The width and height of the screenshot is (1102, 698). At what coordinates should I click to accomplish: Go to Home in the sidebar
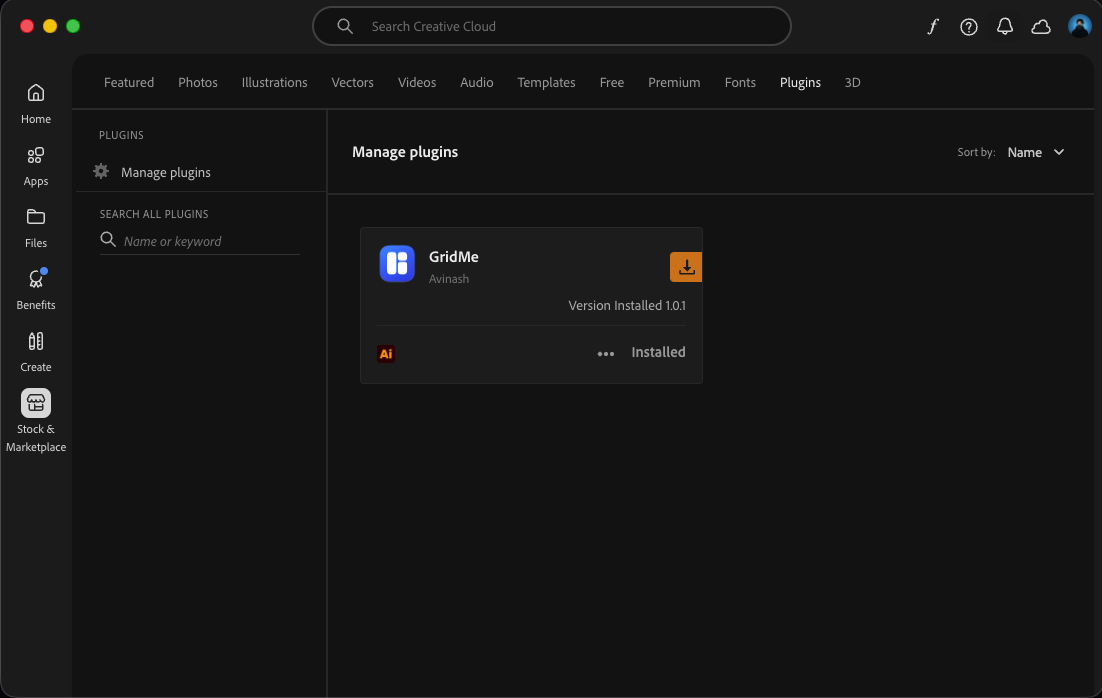[36, 104]
